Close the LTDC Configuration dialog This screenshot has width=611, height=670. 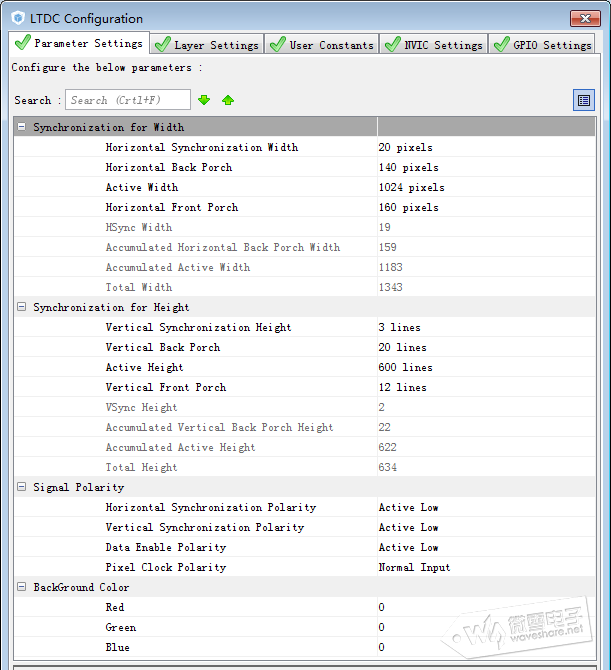pyautogui.click(x=585, y=18)
